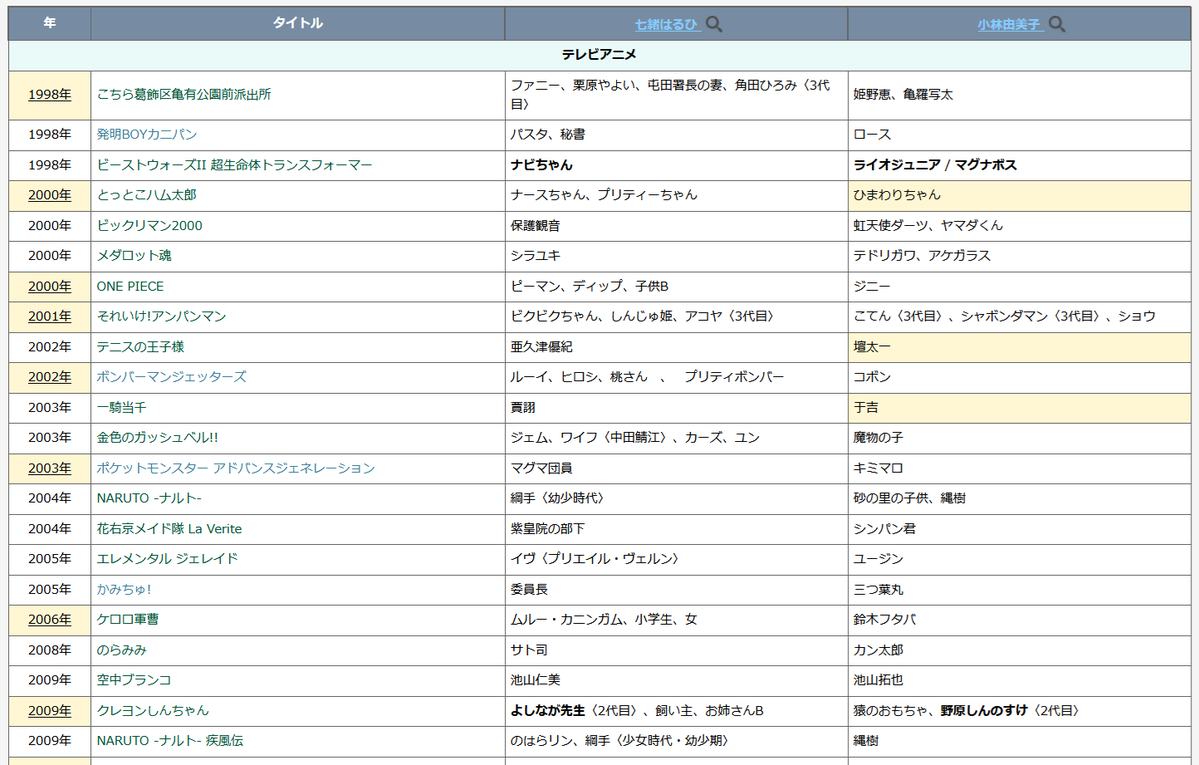Viewport: 1199px width, 765px height.
Task: Open the NARUTO -ナルト- 2004 title link
Action: click(149, 498)
